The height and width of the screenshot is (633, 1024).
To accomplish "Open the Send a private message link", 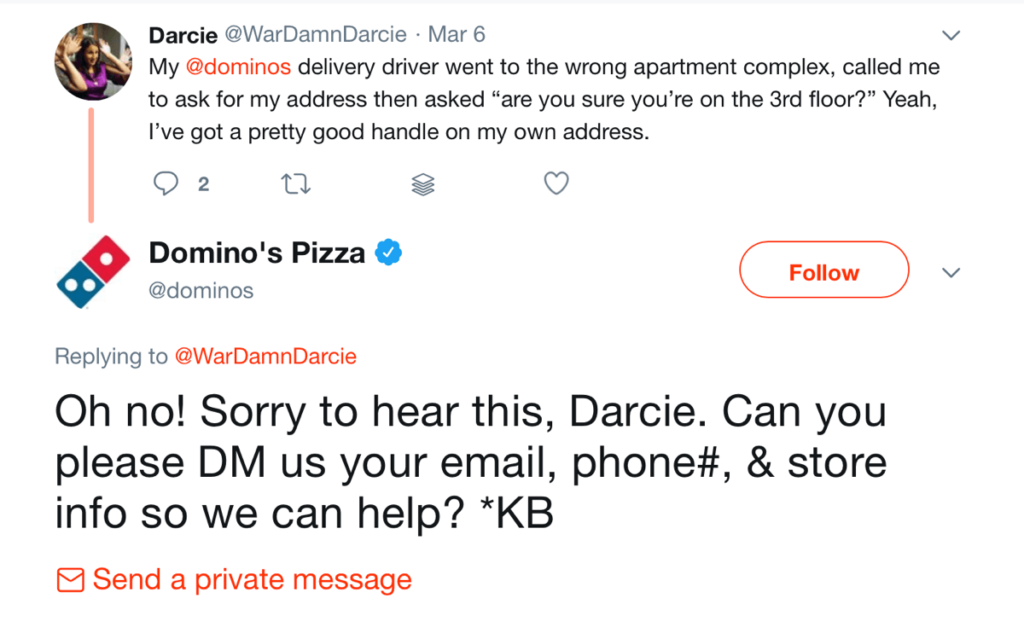I will [252, 580].
